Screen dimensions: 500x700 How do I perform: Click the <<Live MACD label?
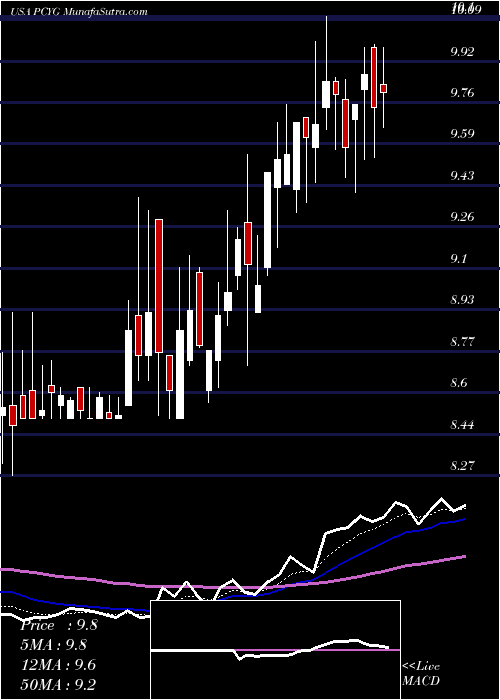click(x=421, y=674)
